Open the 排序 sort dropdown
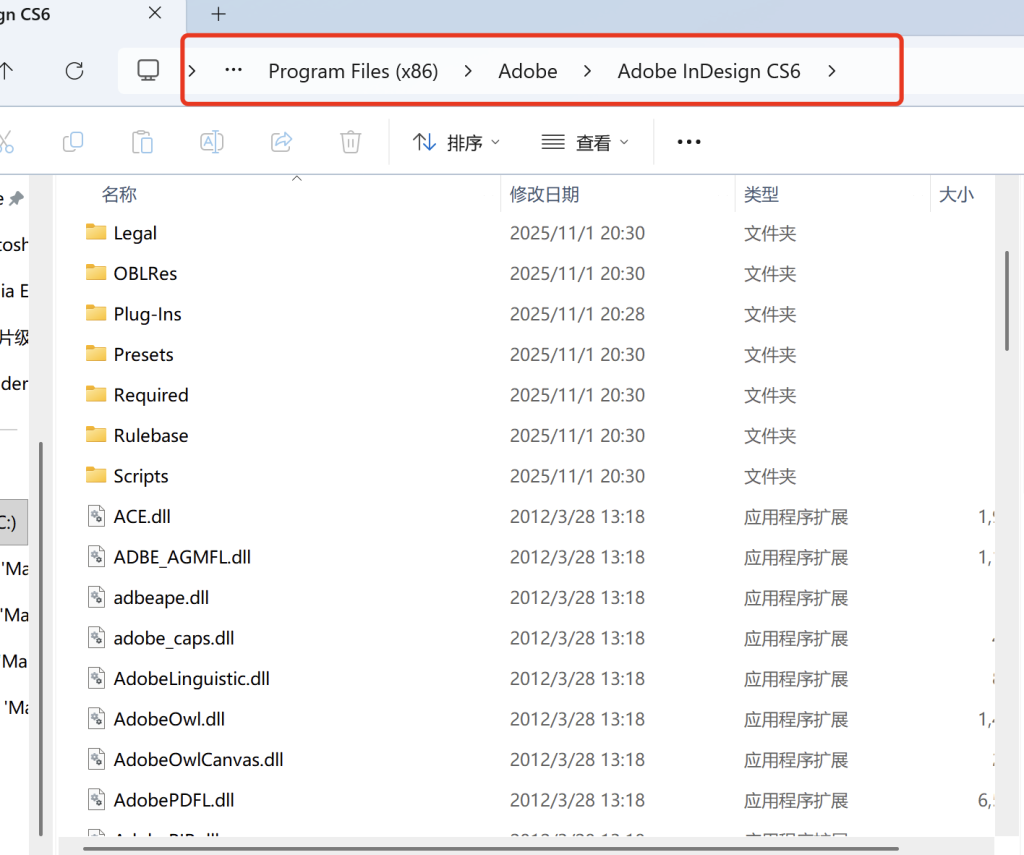 tap(457, 143)
